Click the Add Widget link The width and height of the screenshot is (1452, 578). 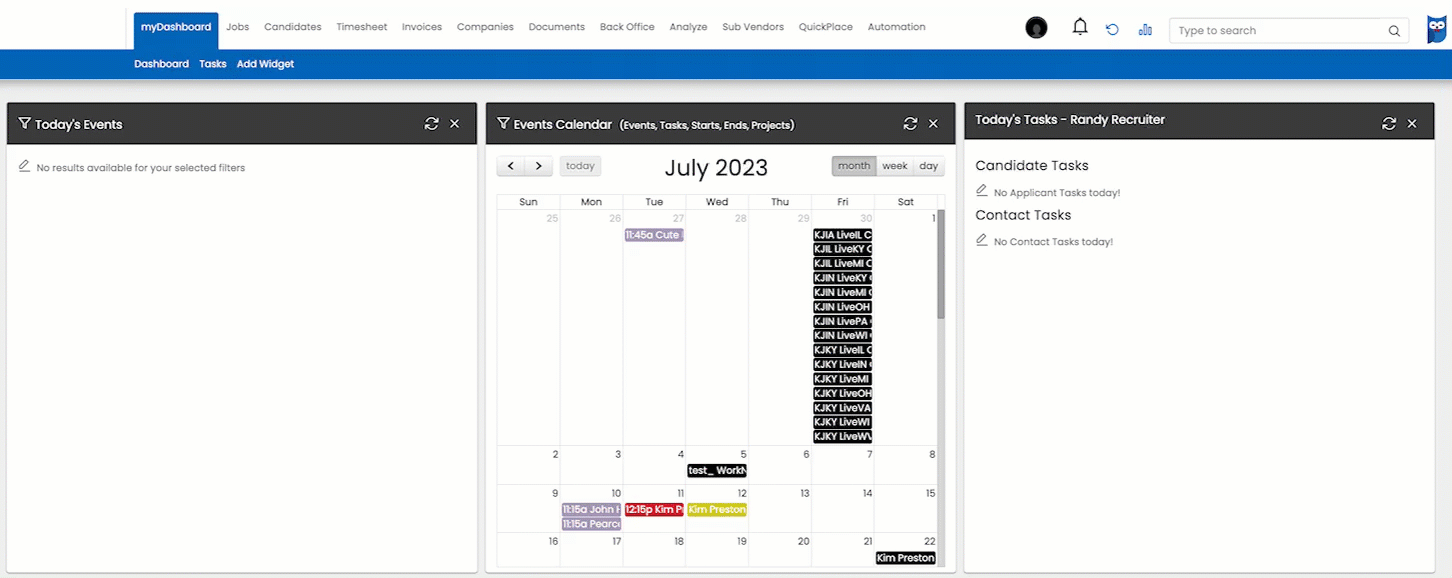coord(266,64)
